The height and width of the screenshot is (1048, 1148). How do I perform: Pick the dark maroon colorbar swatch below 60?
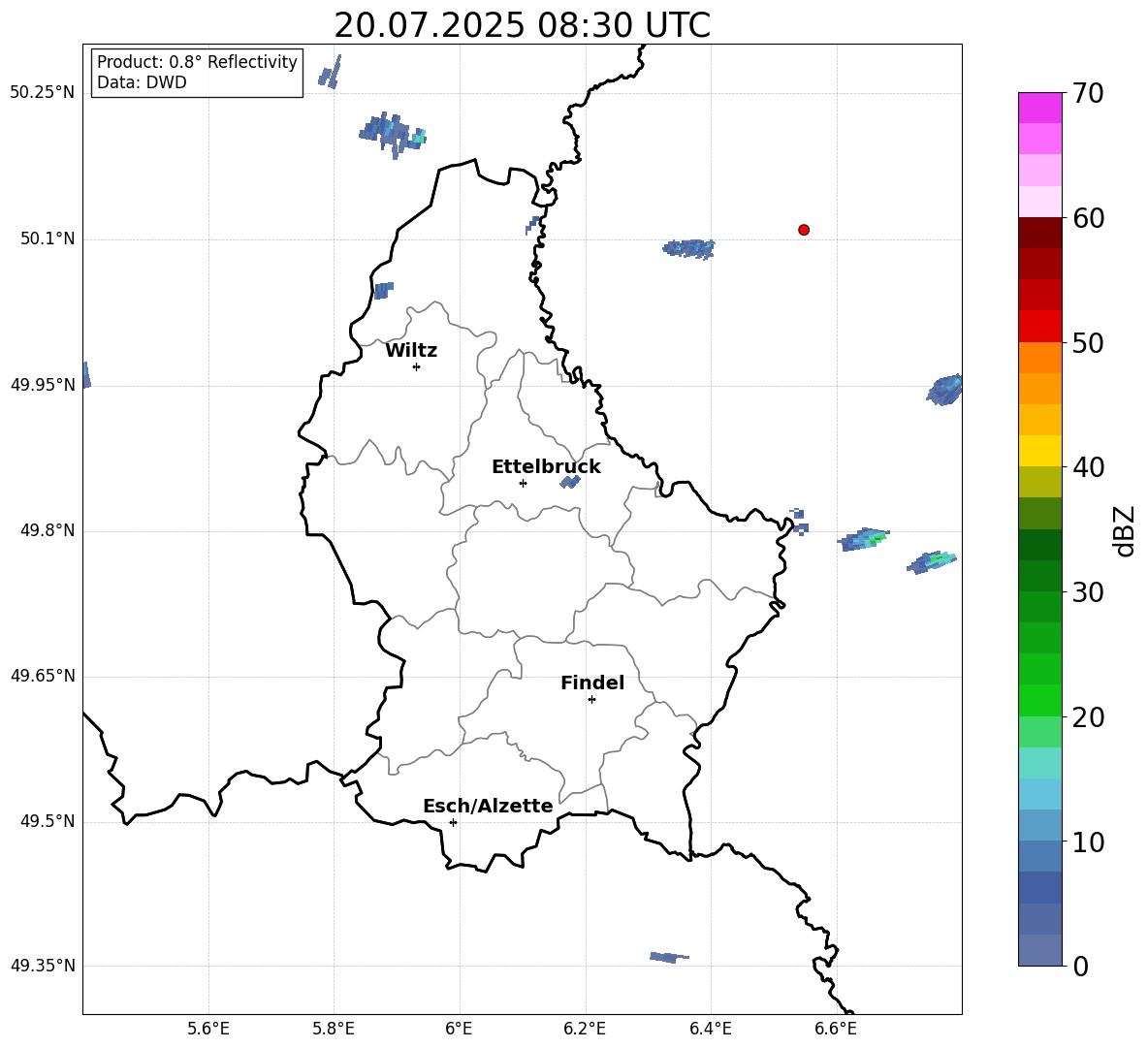tap(1039, 233)
